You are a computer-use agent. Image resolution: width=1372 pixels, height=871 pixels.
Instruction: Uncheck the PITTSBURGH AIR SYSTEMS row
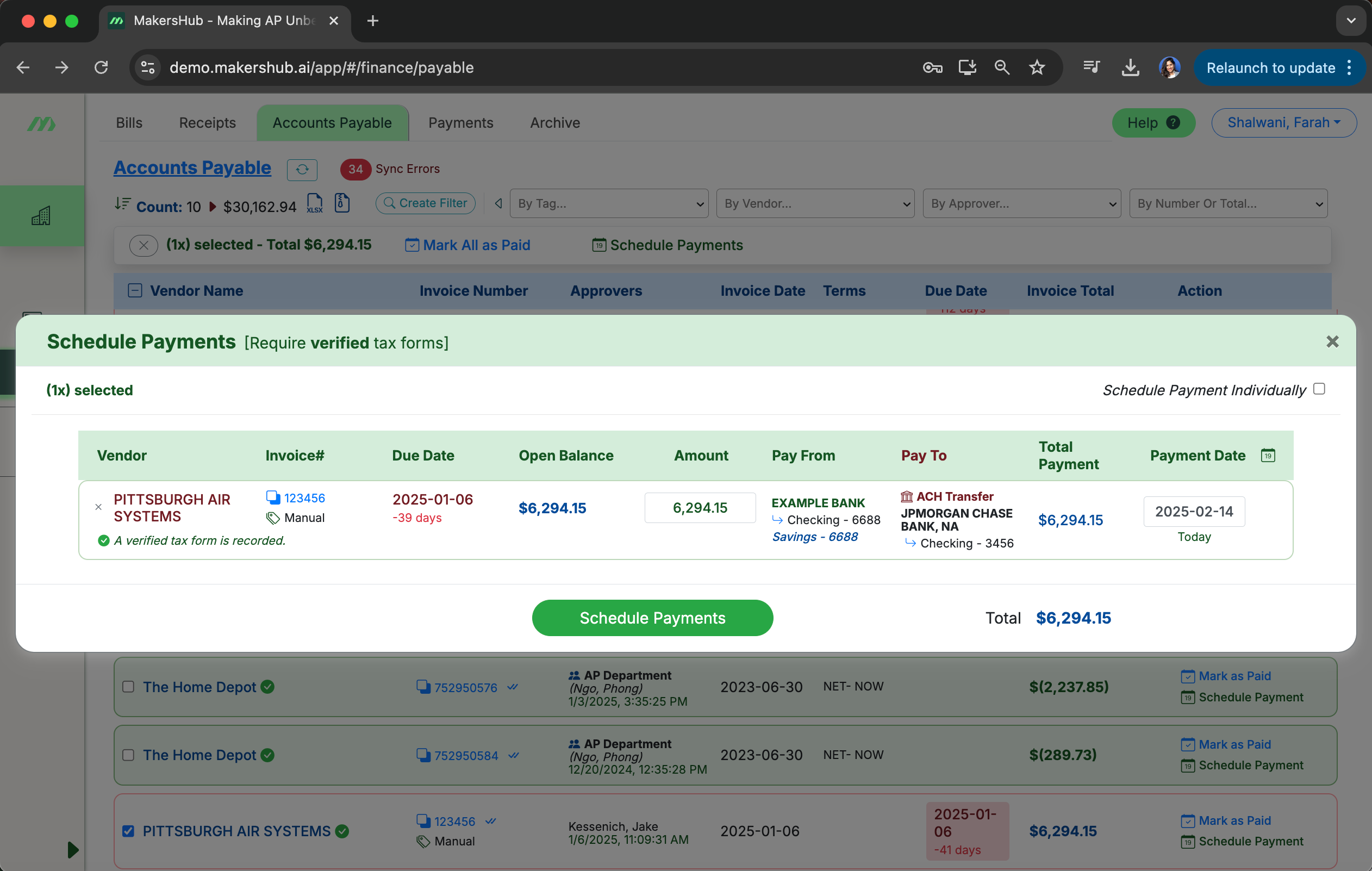(x=129, y=831)
